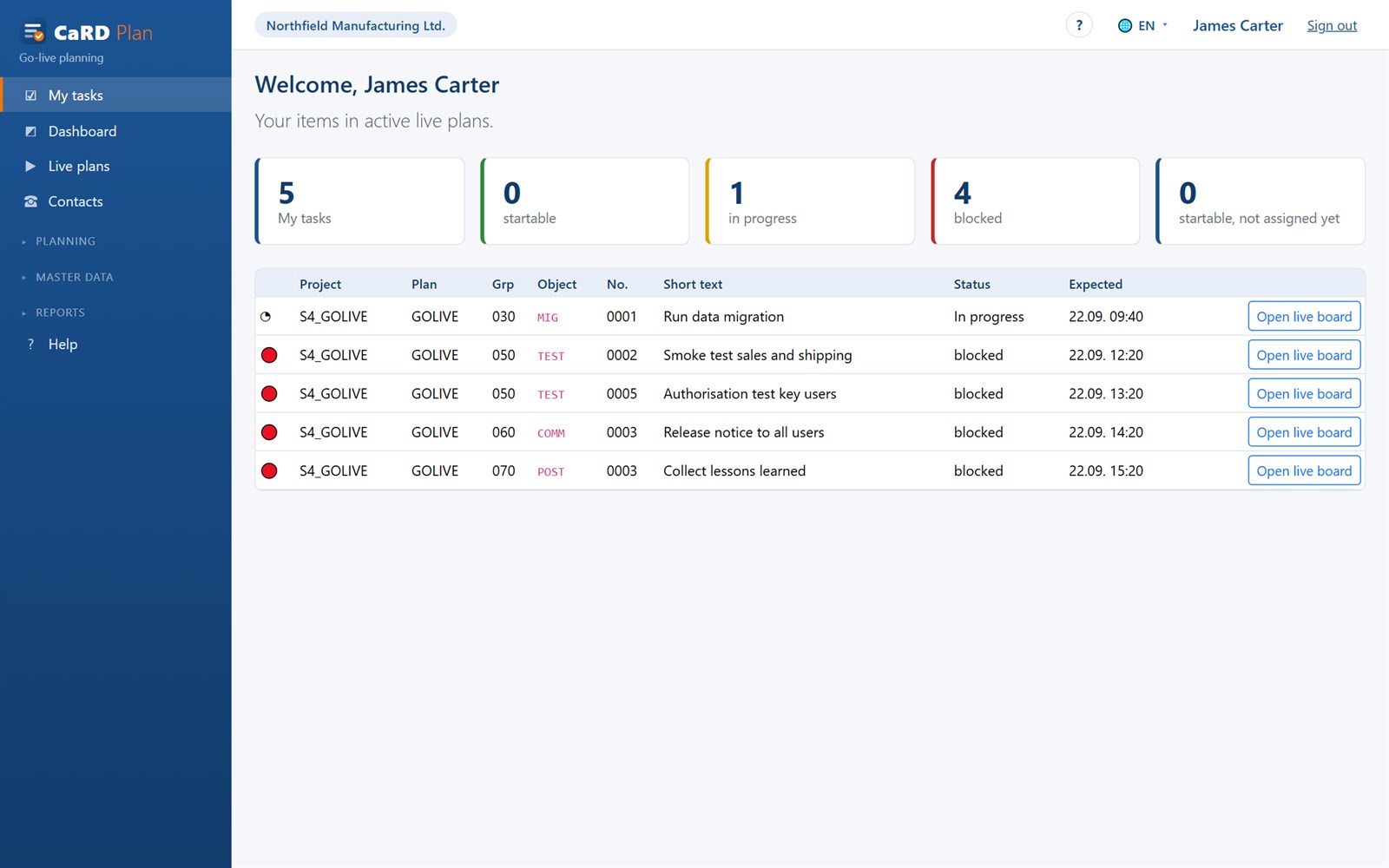1389x868 pixels.
Task: Click red blocked indicator for Smoke test sales and shipping
Action: click(269, 355)
